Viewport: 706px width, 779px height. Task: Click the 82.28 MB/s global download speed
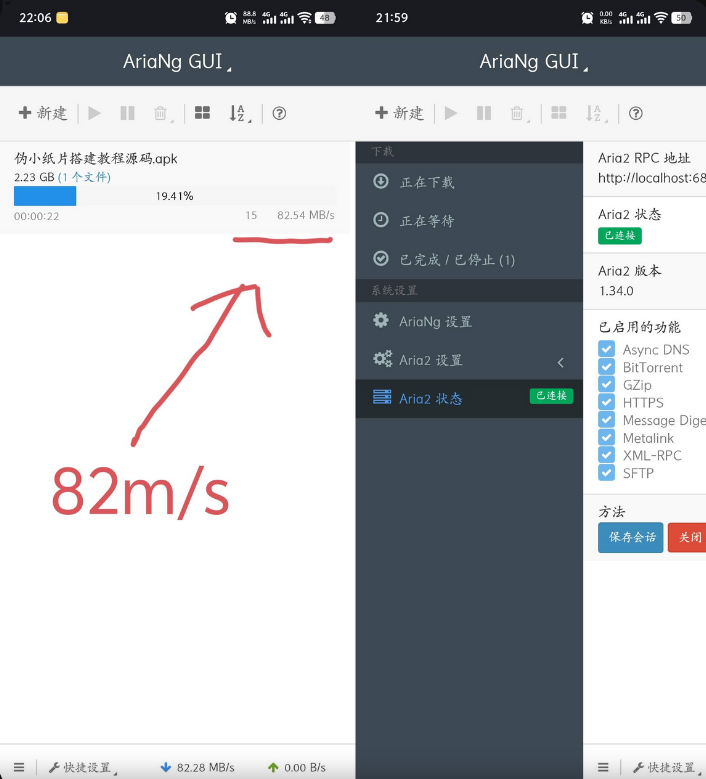point(198,768)
